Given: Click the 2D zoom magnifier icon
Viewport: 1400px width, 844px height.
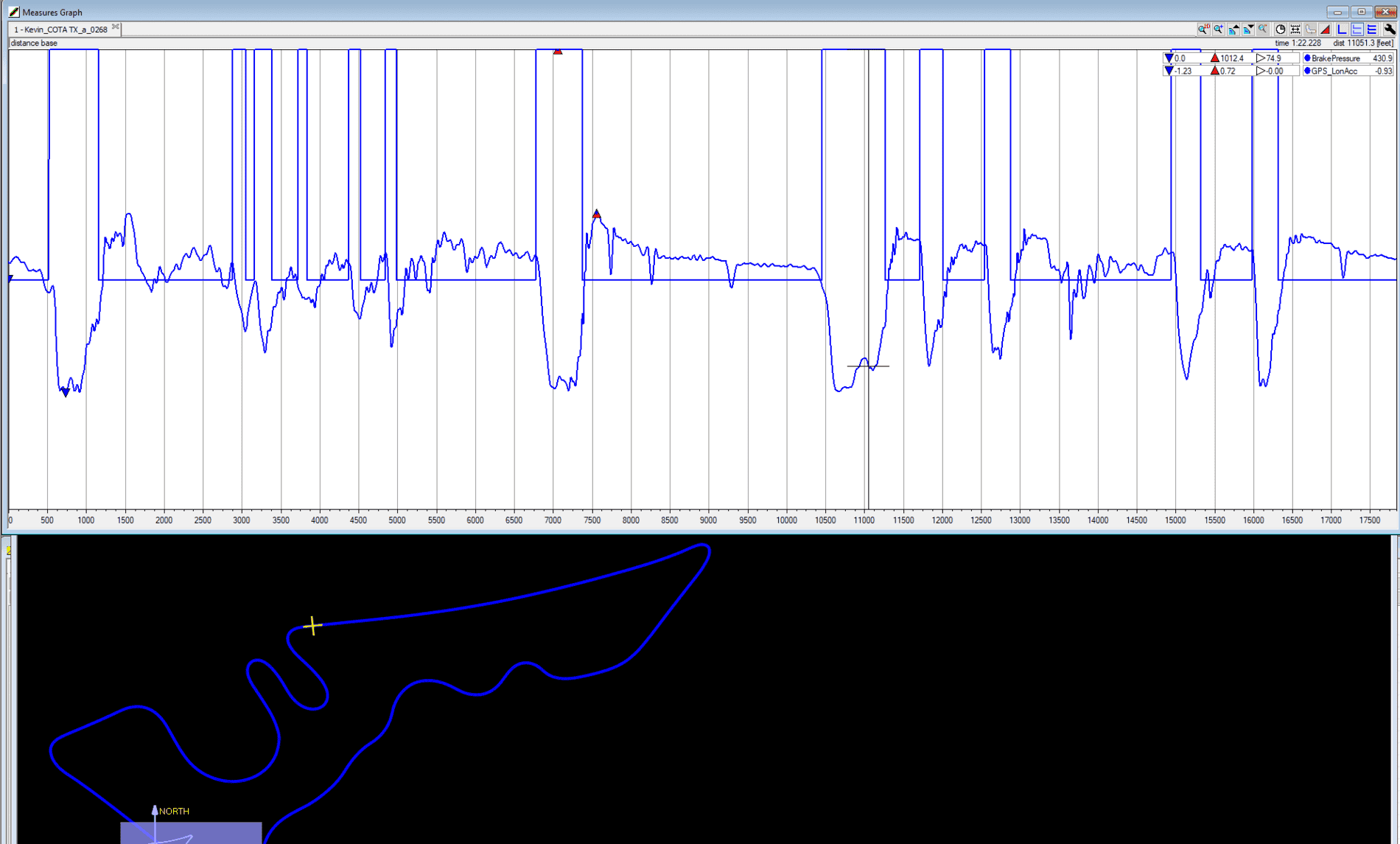Looking at the screenshot, I should click(x=1204, y=29).
